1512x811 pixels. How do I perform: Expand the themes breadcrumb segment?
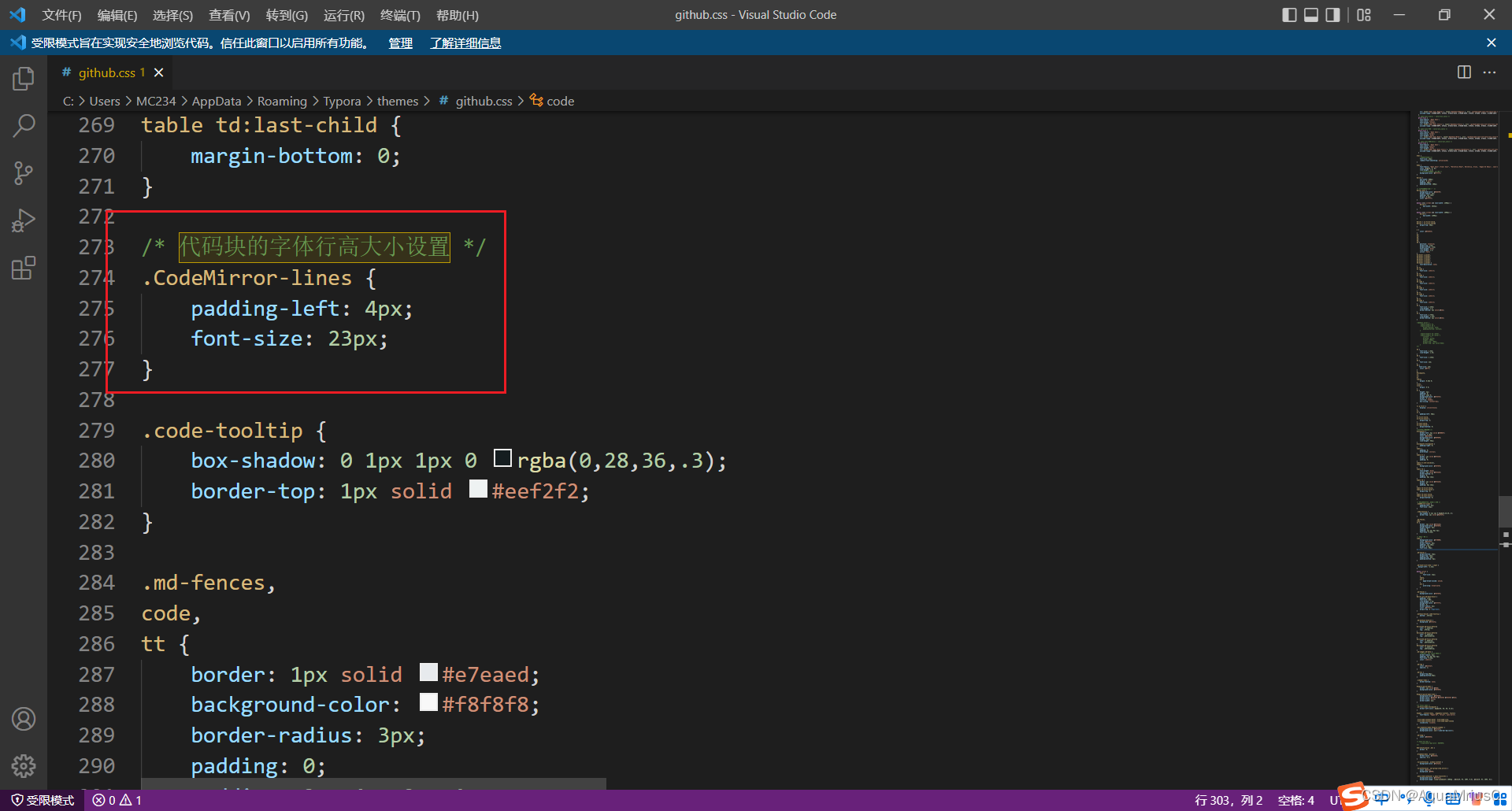[398, 101]
